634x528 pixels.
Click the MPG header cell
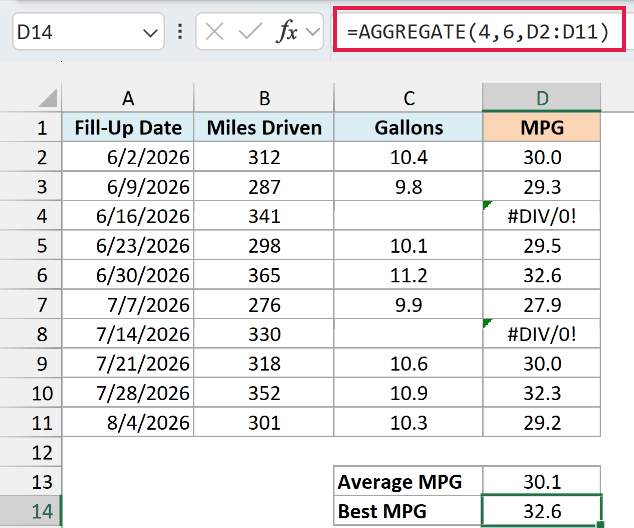541,127
